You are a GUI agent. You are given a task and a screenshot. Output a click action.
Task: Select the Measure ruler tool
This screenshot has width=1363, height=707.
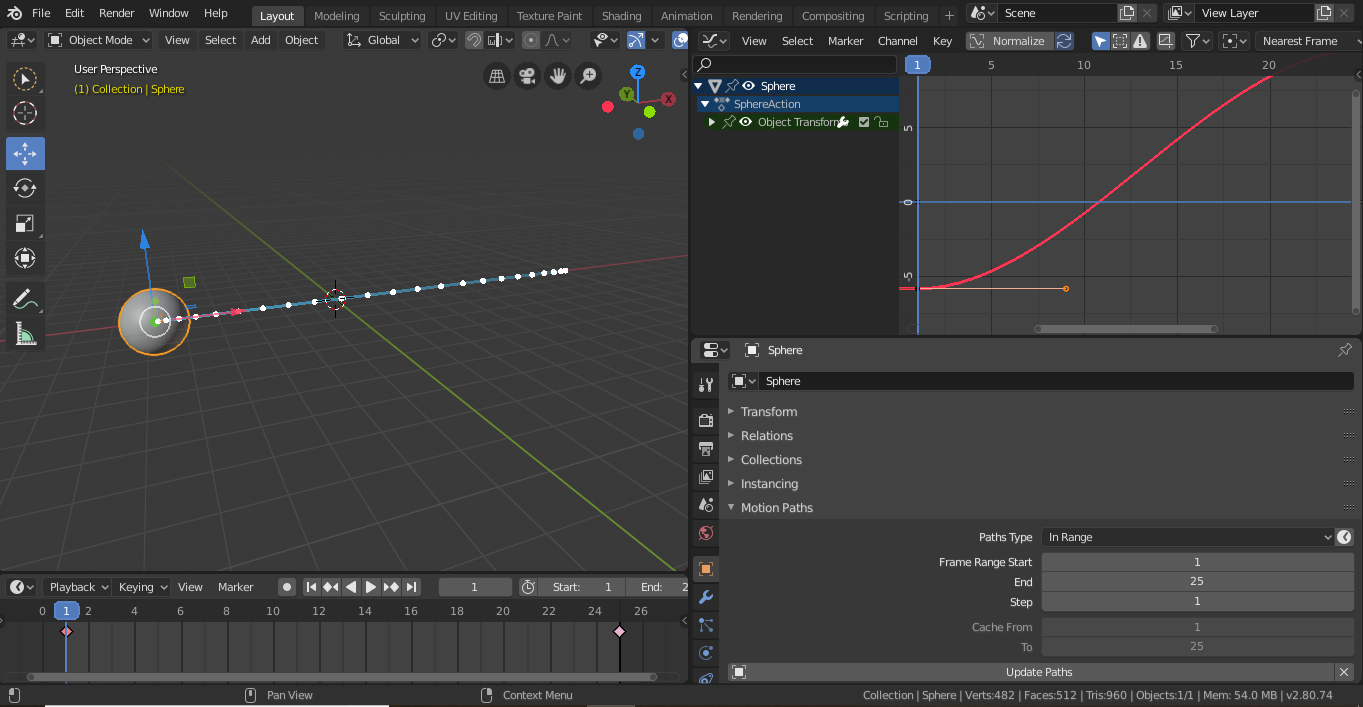tap(25, 333)
